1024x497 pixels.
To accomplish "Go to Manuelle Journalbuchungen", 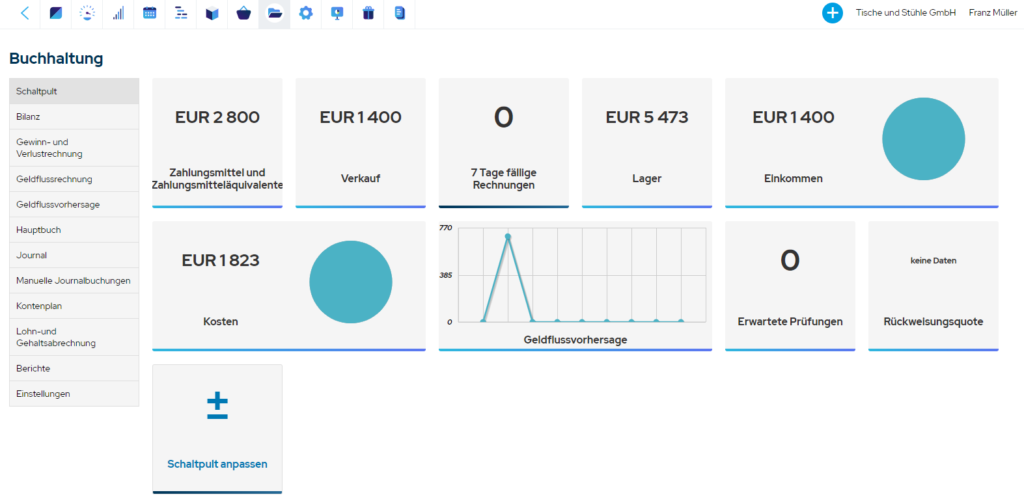I will 74,281.
